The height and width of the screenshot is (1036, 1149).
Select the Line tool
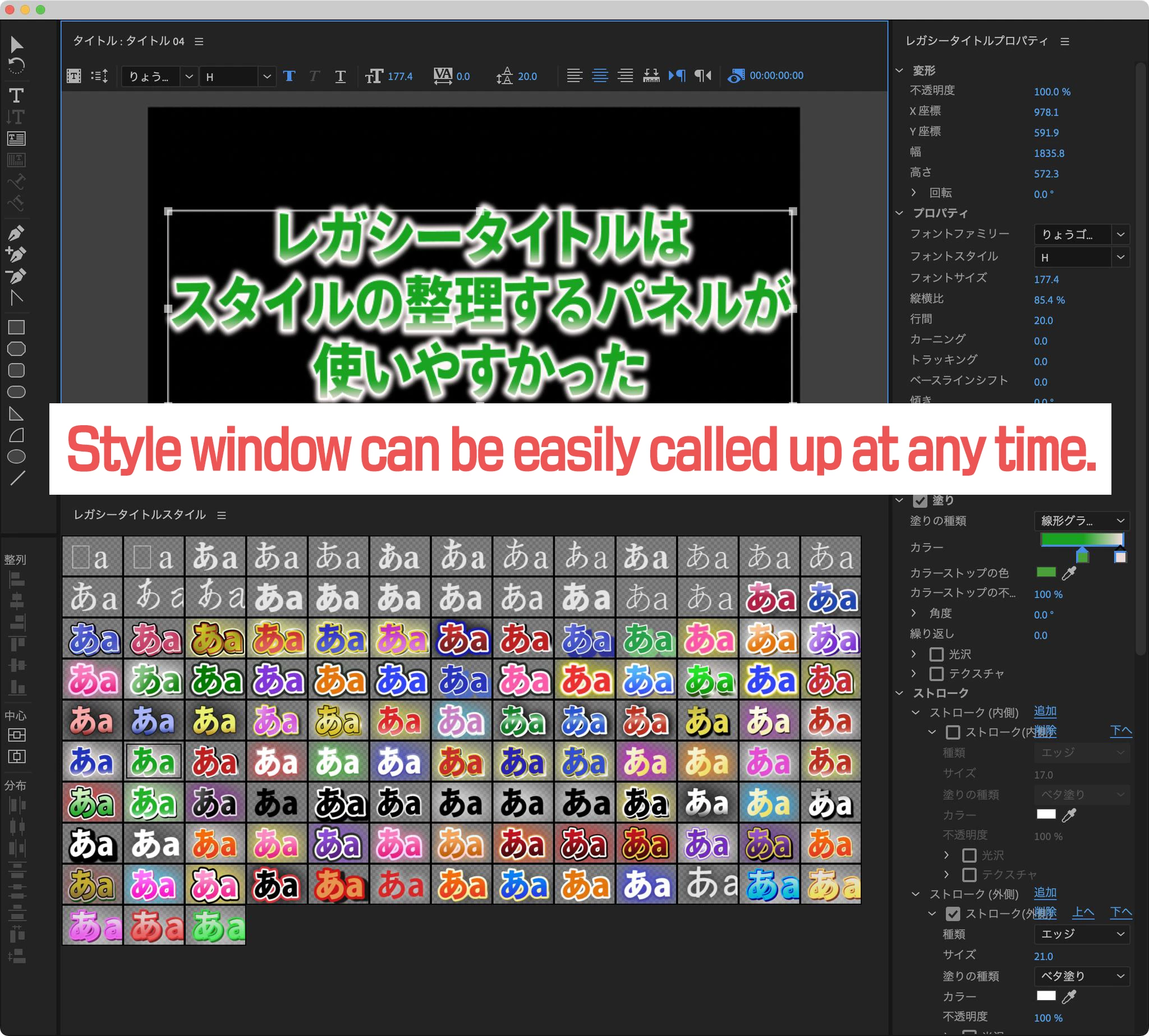point(17,477)
